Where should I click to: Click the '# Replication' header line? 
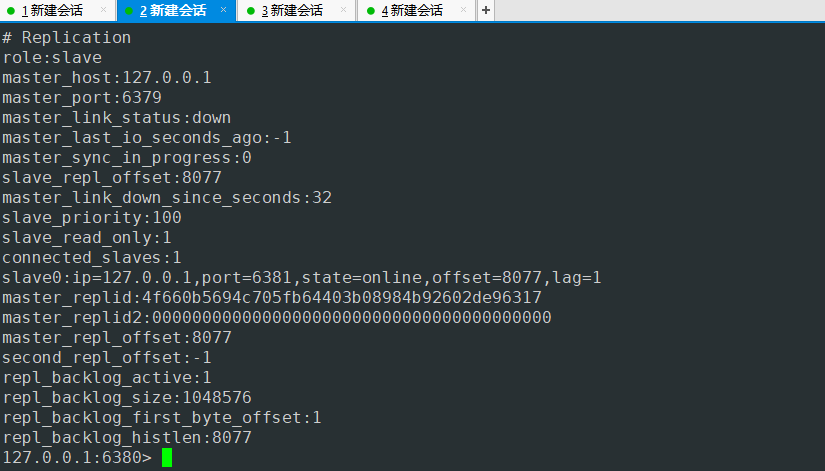[67, 38]
